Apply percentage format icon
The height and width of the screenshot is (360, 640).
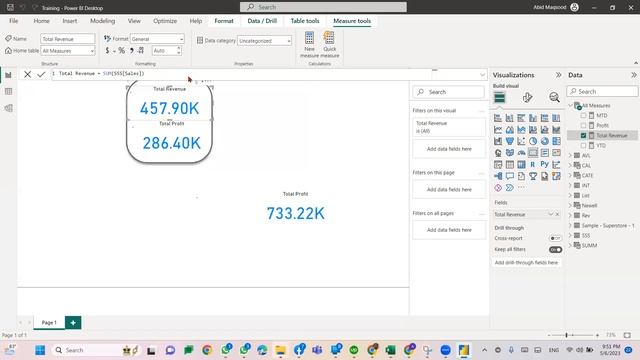[121, 50]
